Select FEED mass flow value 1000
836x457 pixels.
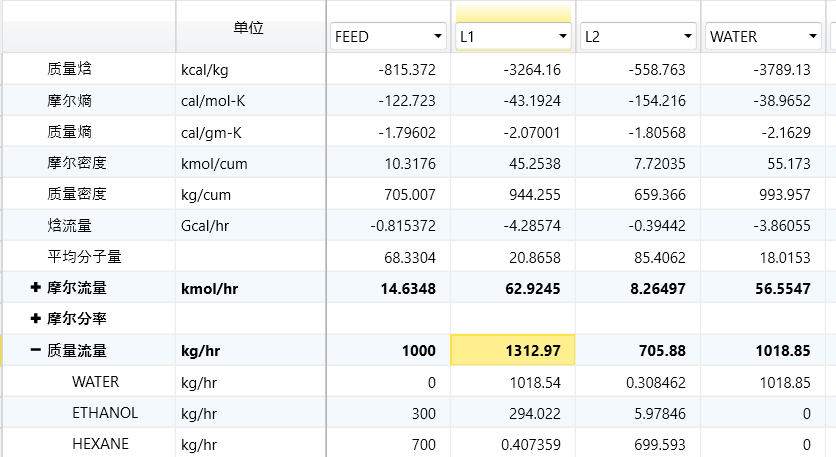(418, 350)
